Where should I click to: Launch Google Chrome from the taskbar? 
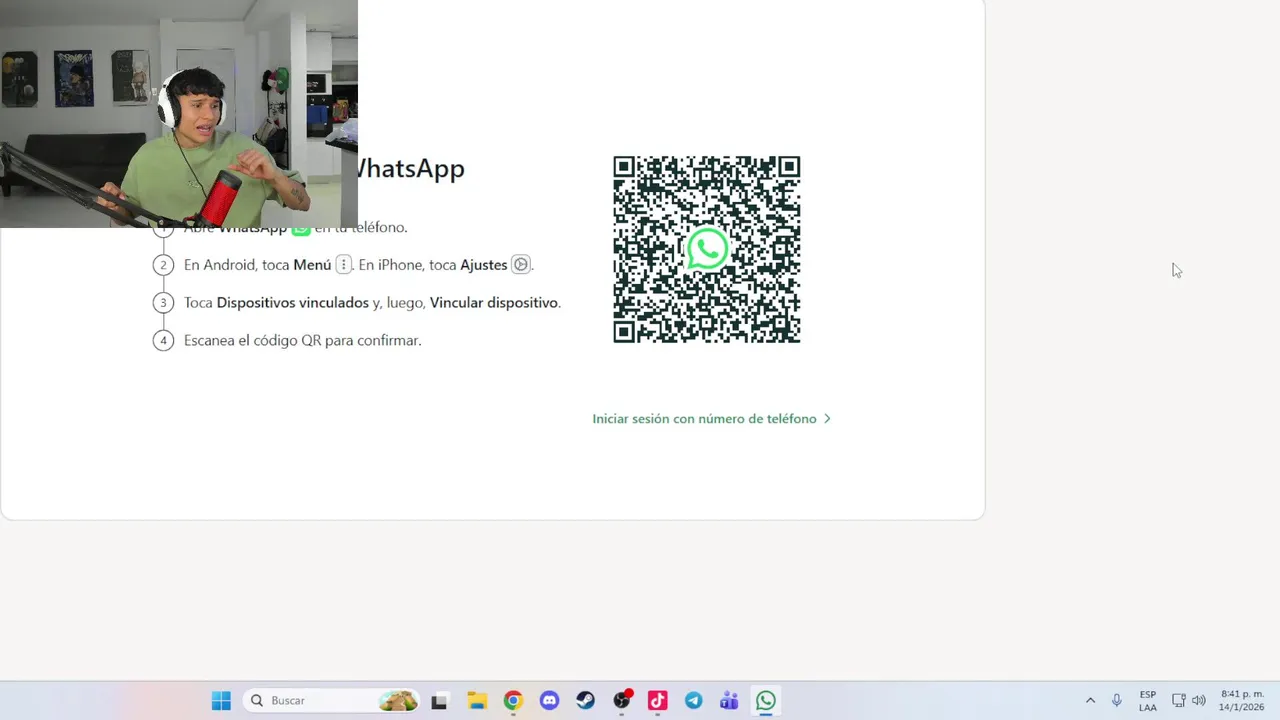pyautogui.click(x=513, y=701)
